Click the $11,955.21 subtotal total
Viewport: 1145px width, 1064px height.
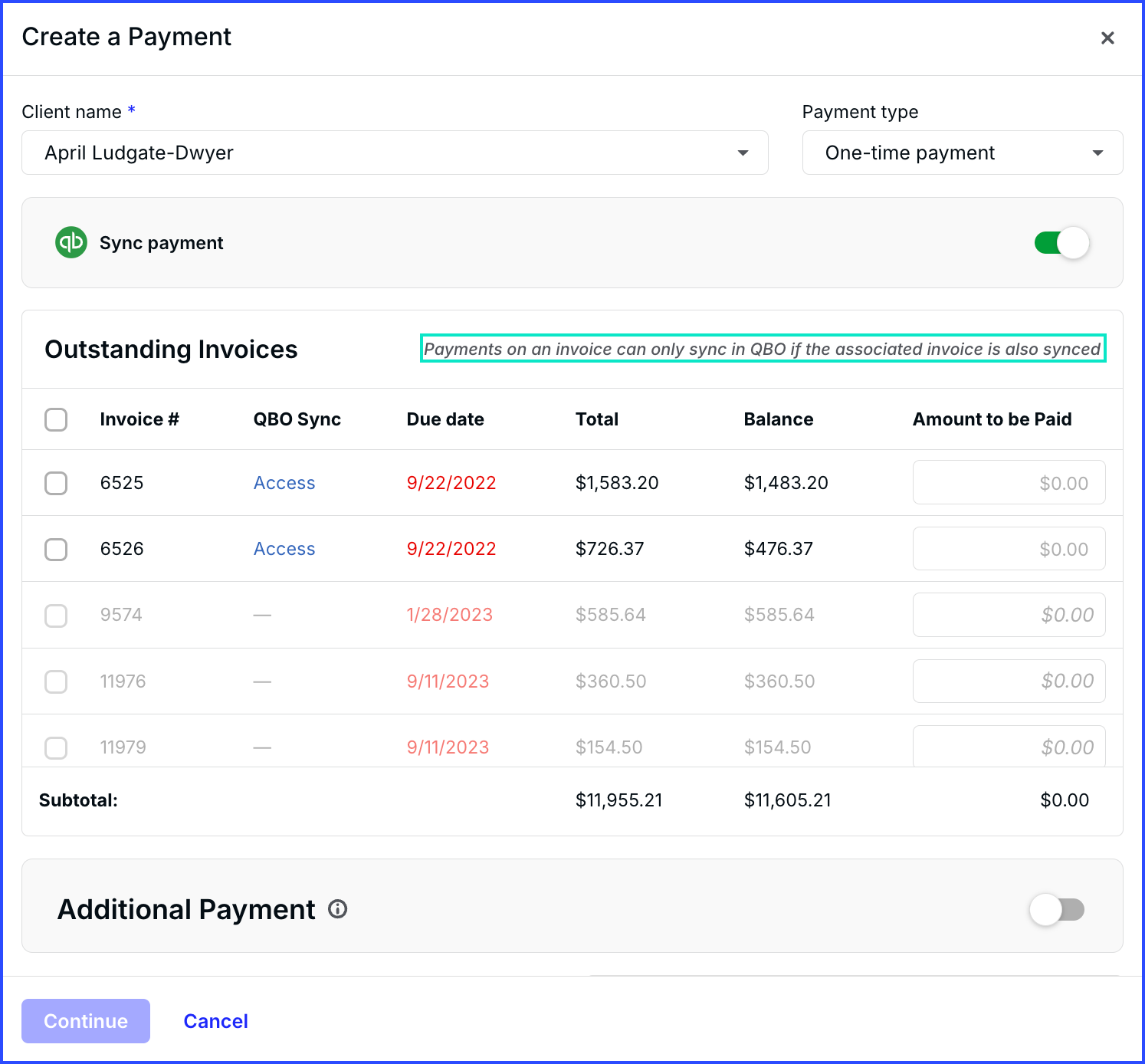point(619,800)
